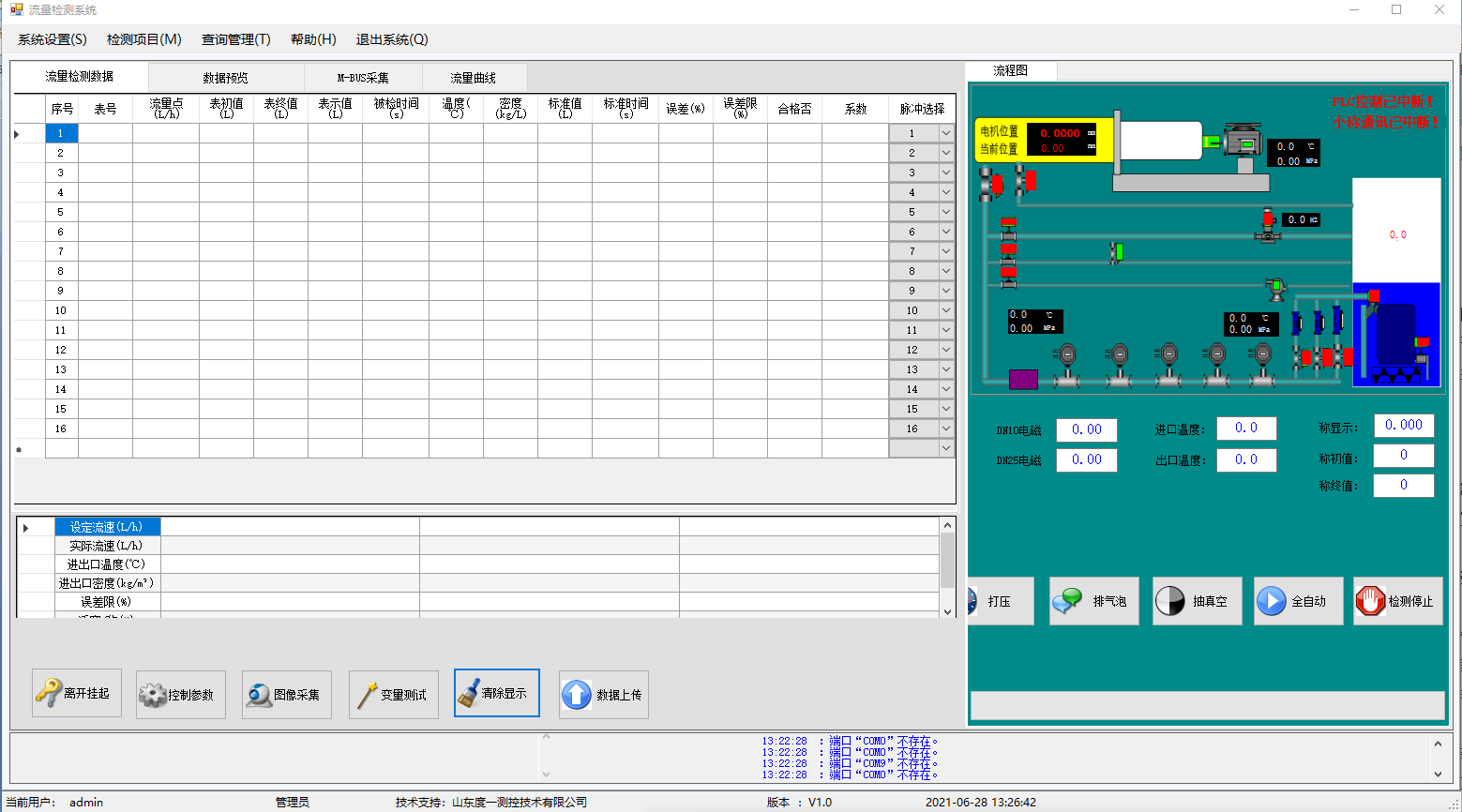Screen dimensions: 1462x812
Task: Select the 流程图 tab
Action: 1011,70
